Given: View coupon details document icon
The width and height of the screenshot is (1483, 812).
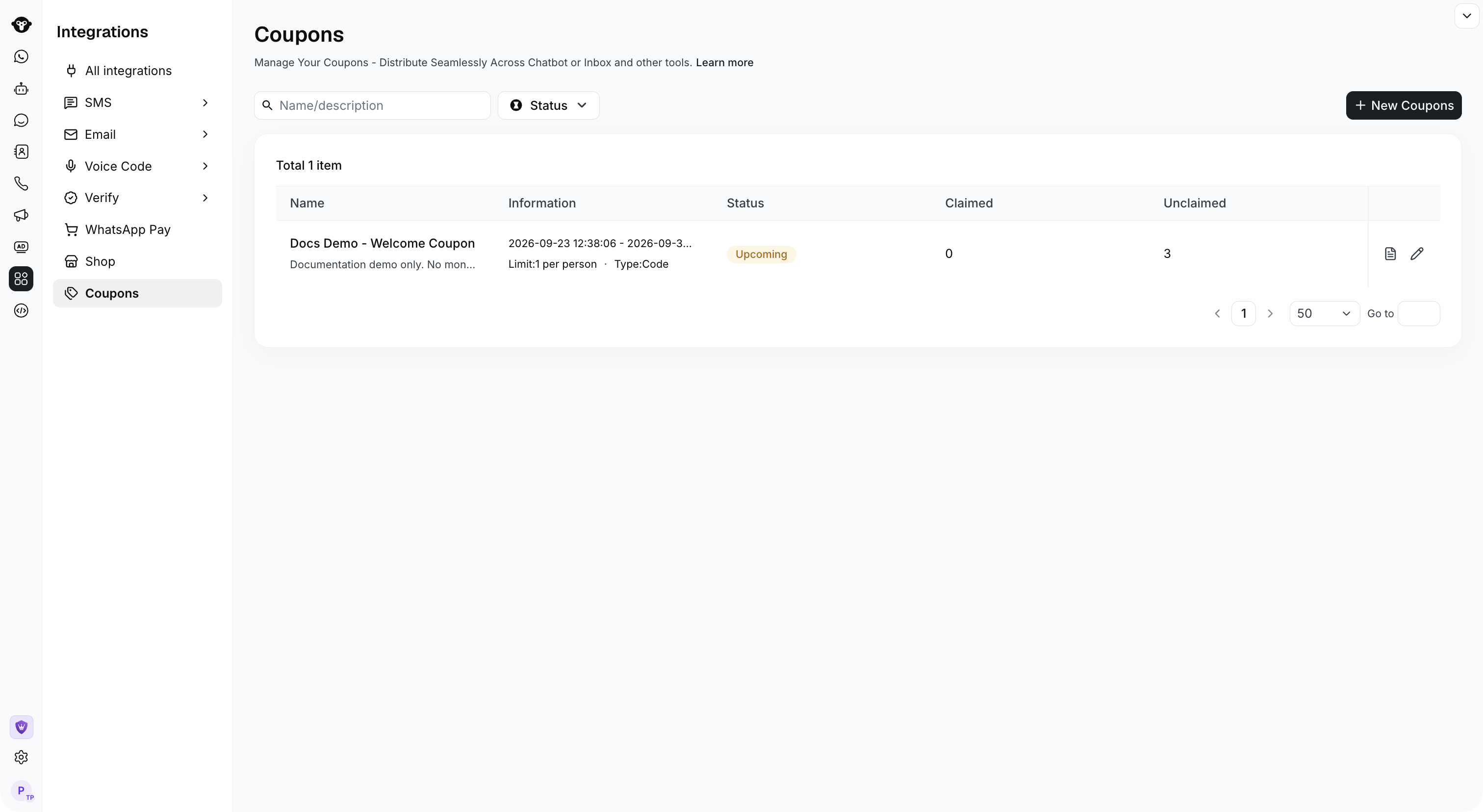Looking at the screenshot, I should pos(1390,254).
